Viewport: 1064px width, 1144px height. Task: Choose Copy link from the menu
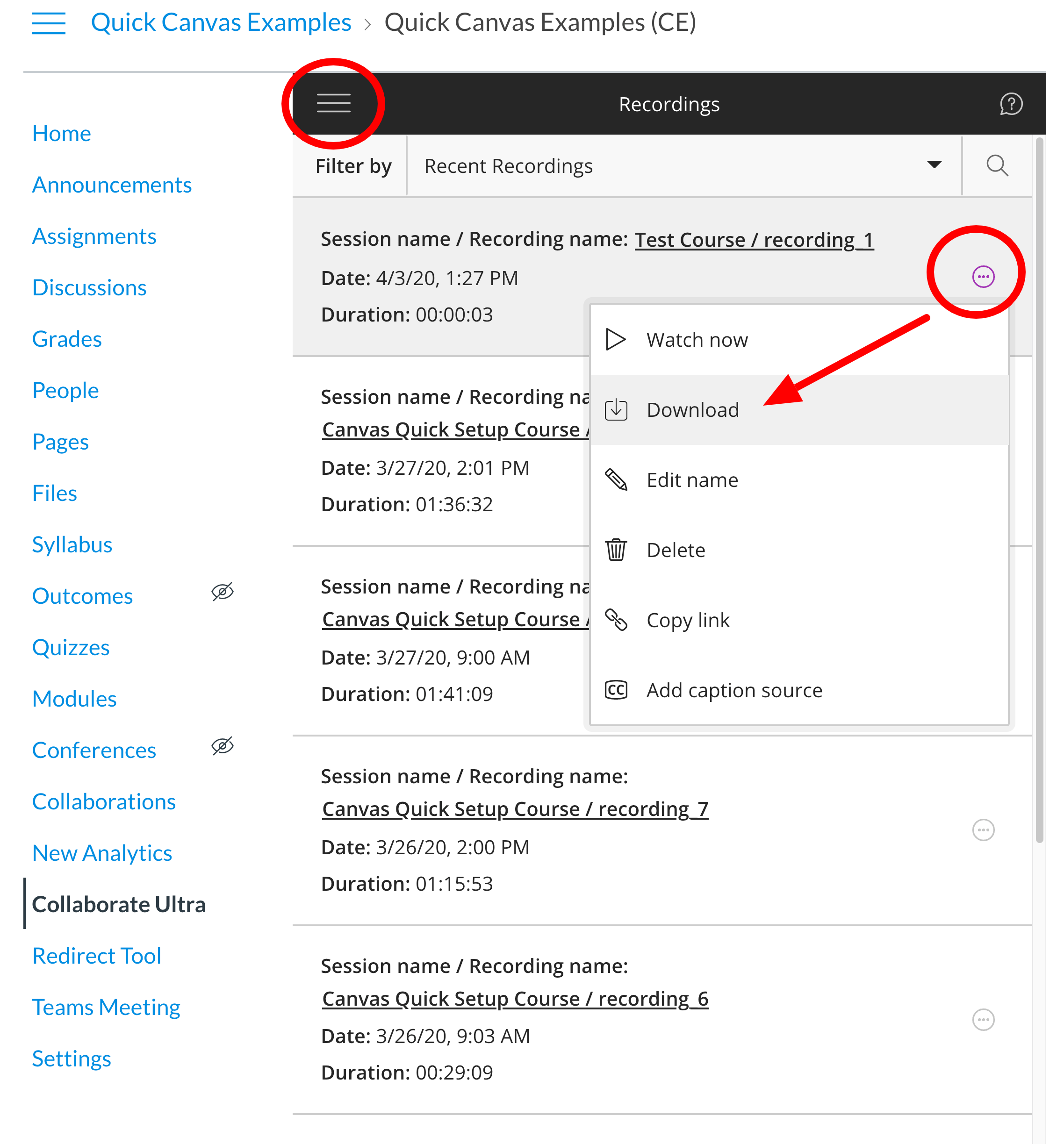click(x=799, y=620)
